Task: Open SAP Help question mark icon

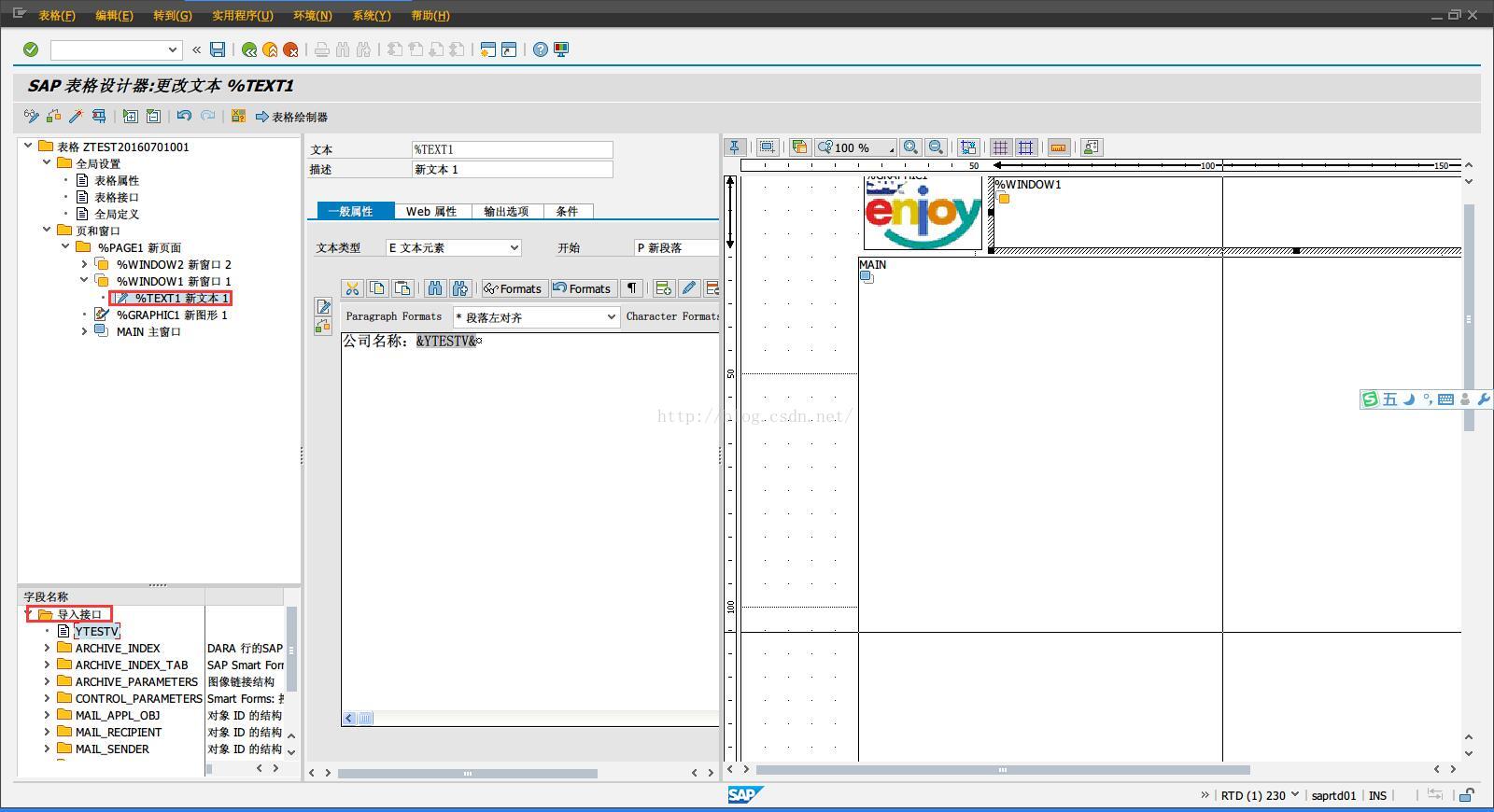Action: (x=541, y=49)
